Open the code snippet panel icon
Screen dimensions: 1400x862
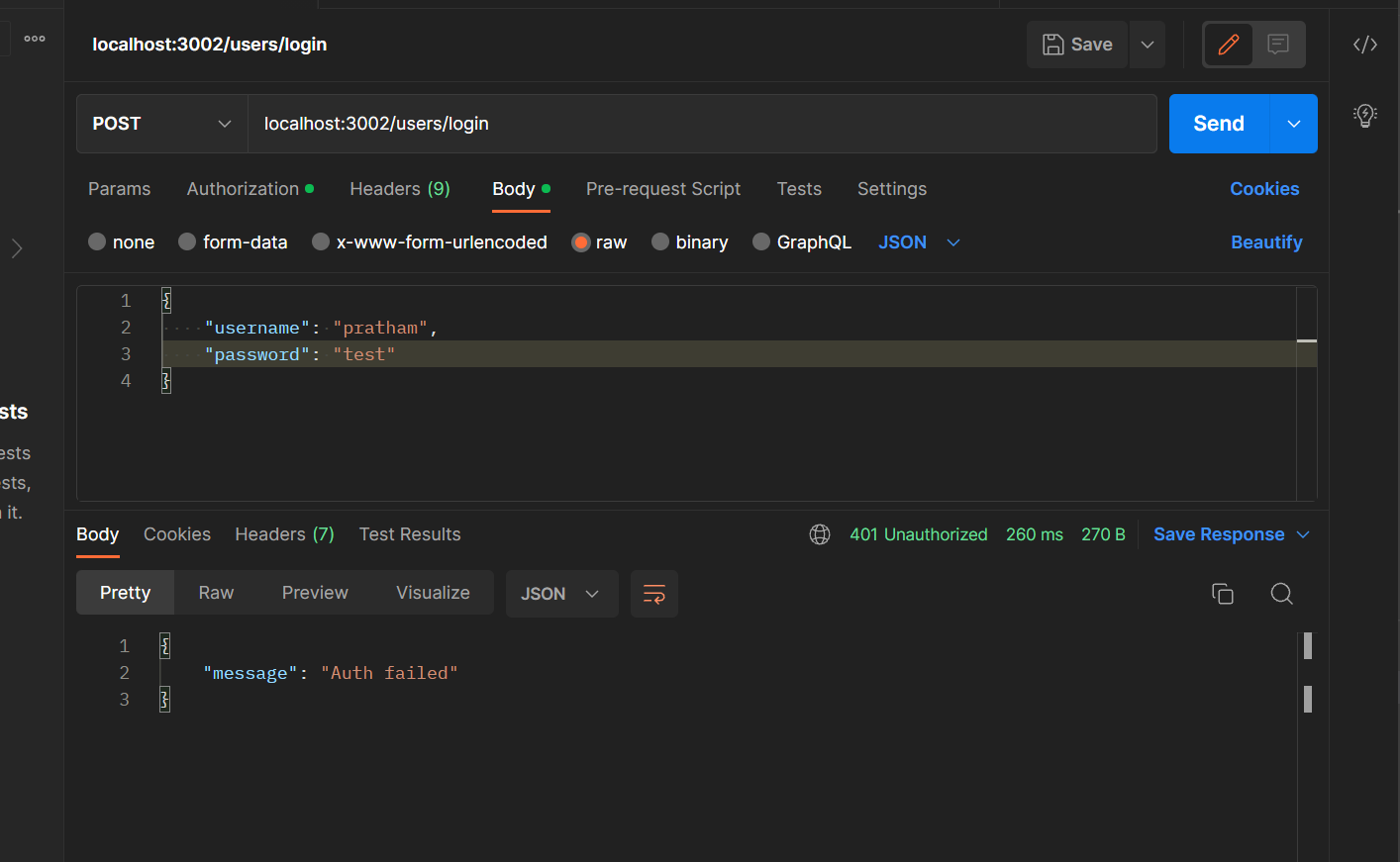coord(1365,45)
